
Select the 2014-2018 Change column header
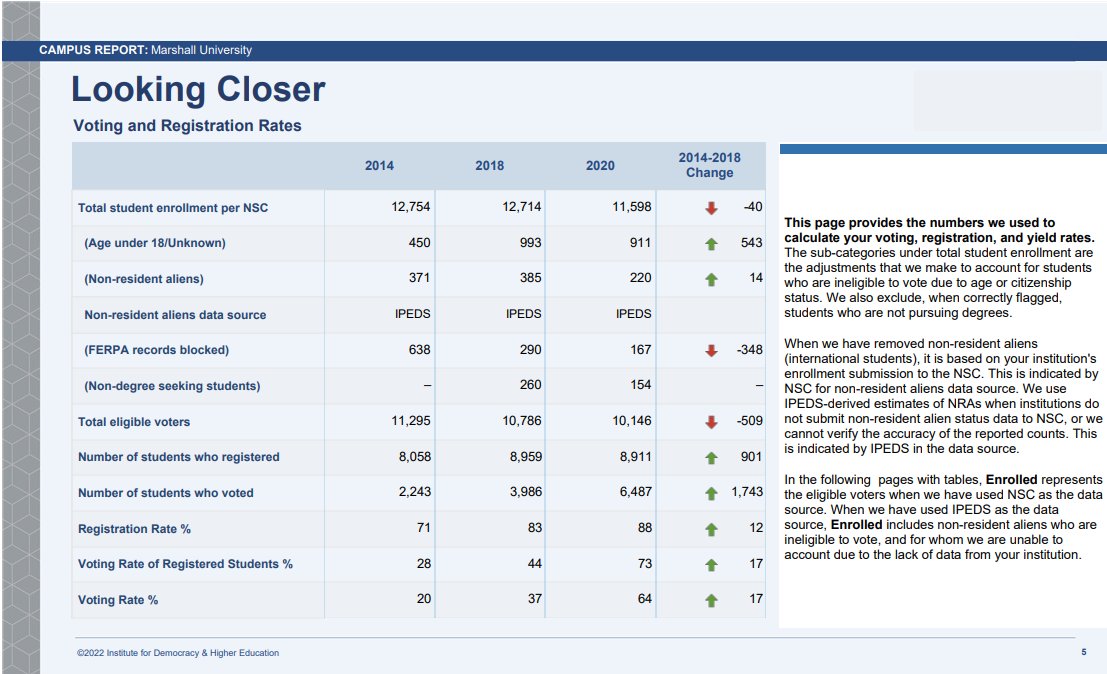pyautogui.click(x=710, y=165)
